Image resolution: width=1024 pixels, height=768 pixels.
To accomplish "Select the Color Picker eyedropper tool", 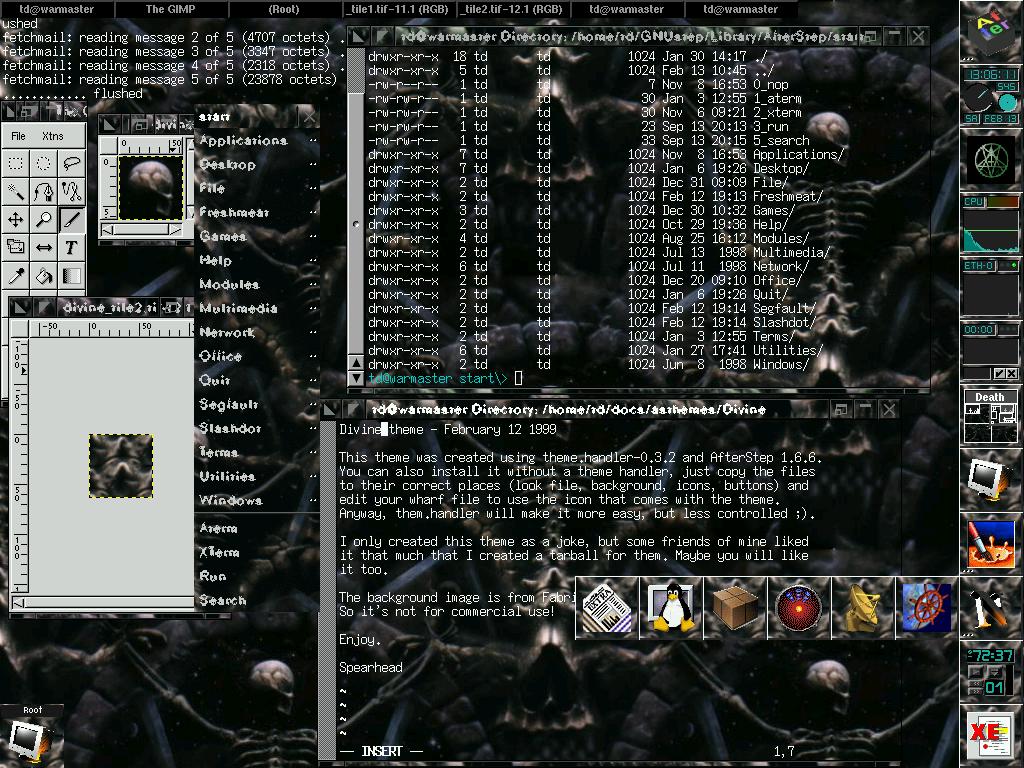I will [16, 275].
